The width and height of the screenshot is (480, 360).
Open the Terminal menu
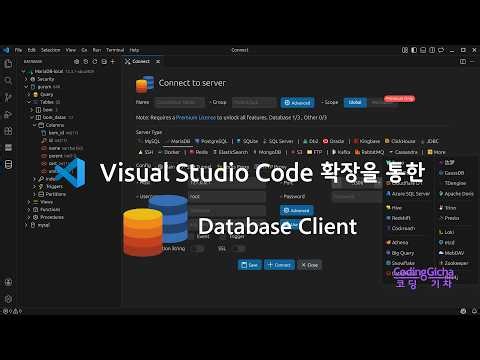pos(115,50)
